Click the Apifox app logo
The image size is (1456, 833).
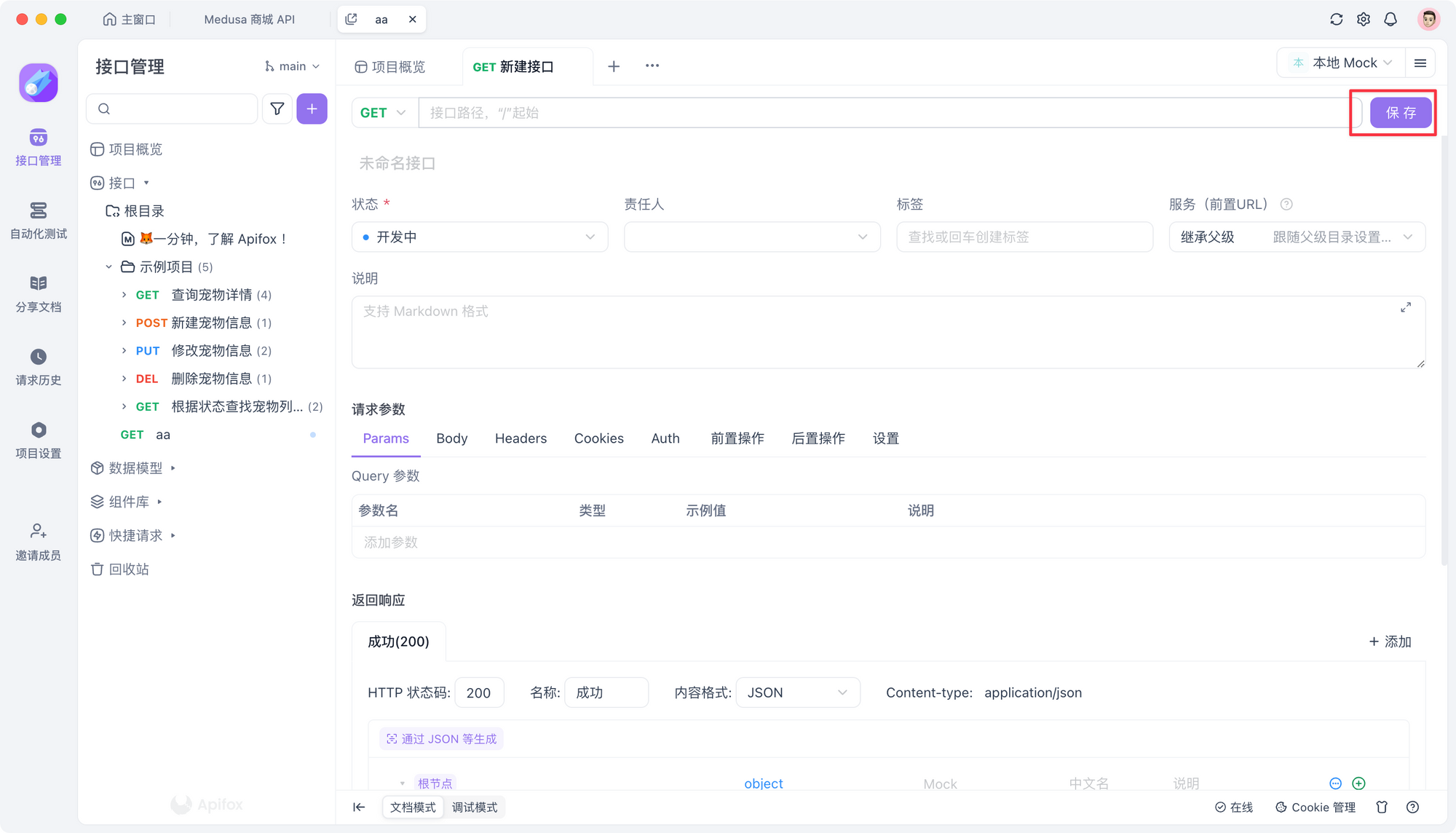(x=39, y=82)
